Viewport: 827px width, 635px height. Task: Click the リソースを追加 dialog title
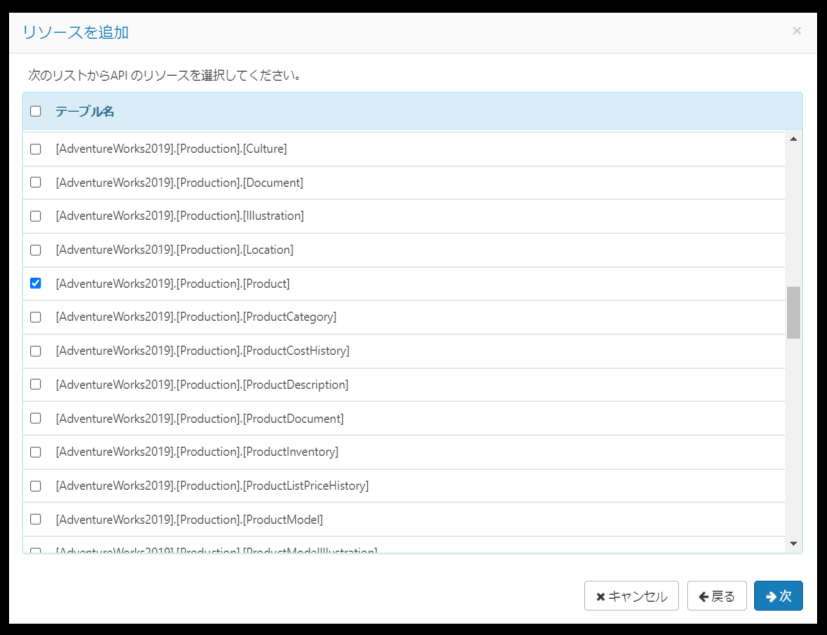pos(75,32)
